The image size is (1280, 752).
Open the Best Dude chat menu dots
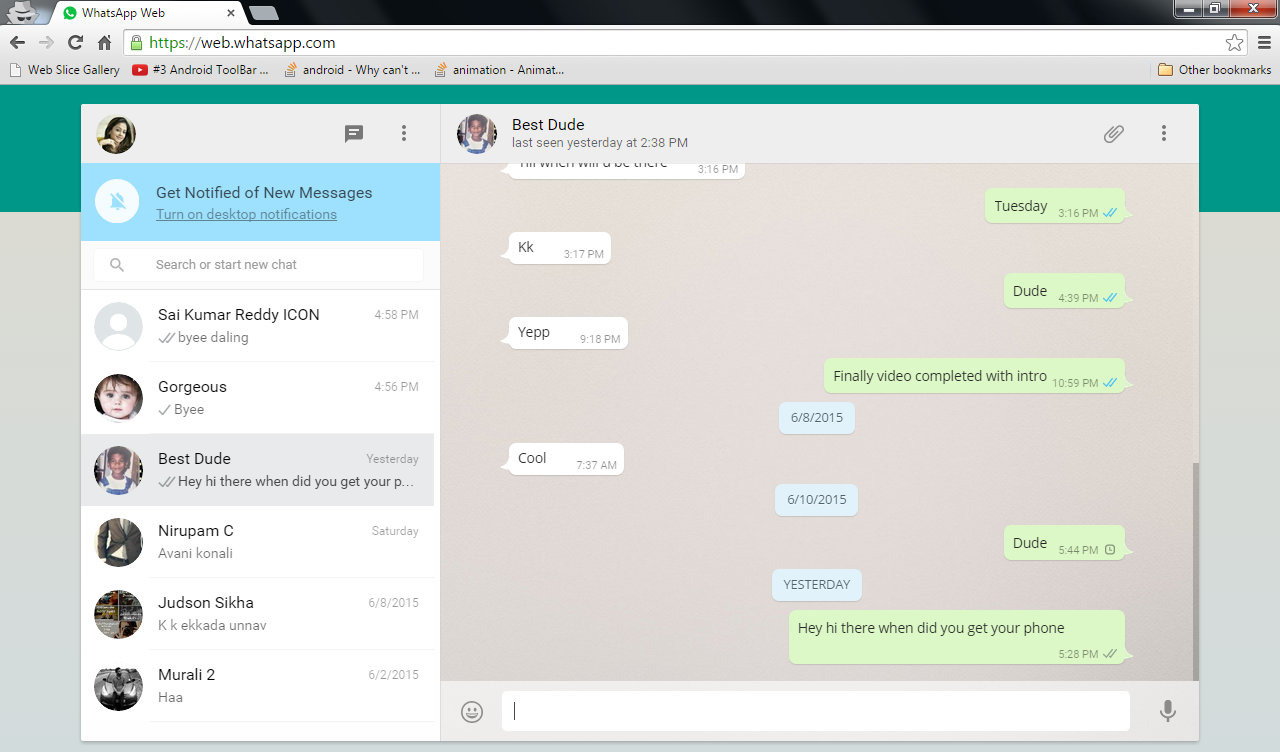pos(1164,133)
